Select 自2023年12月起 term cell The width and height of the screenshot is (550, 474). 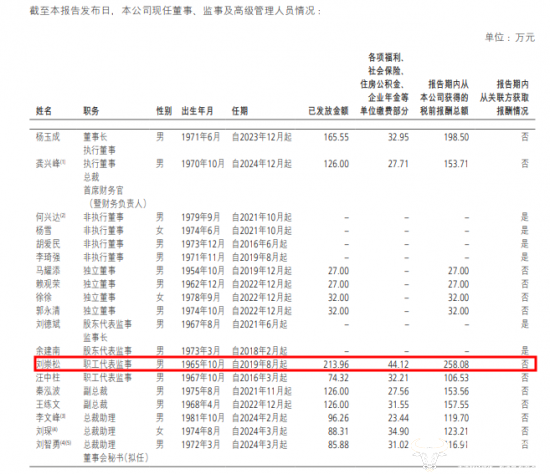262,137
